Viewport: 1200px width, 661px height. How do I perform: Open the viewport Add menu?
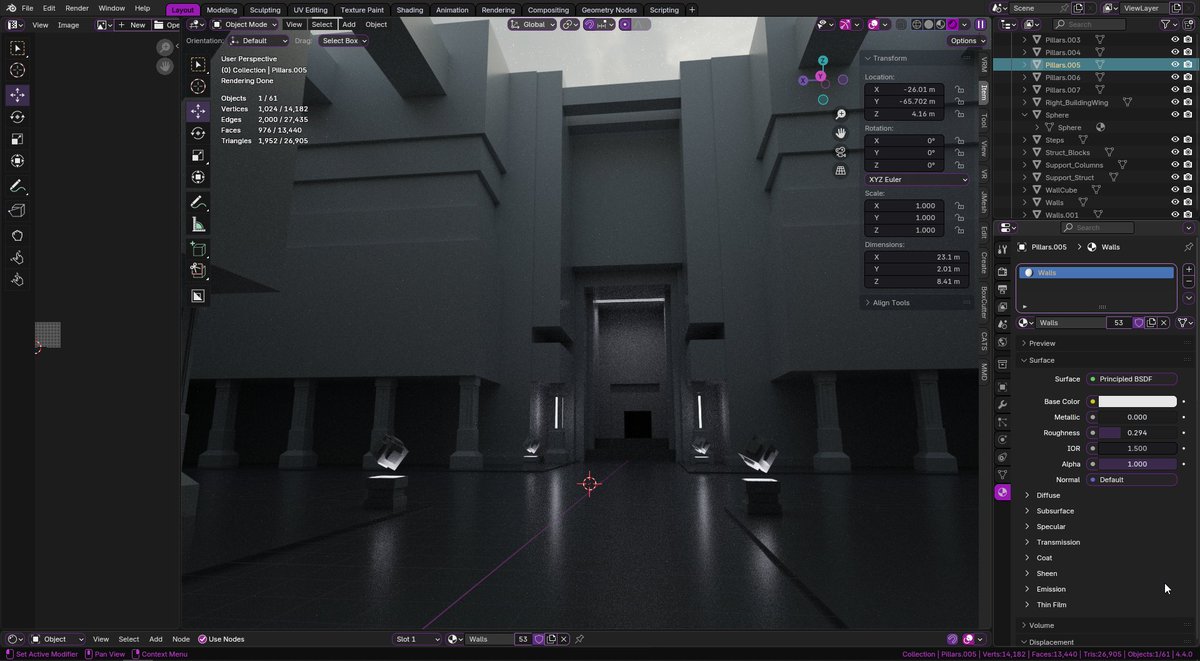[349, 24]
